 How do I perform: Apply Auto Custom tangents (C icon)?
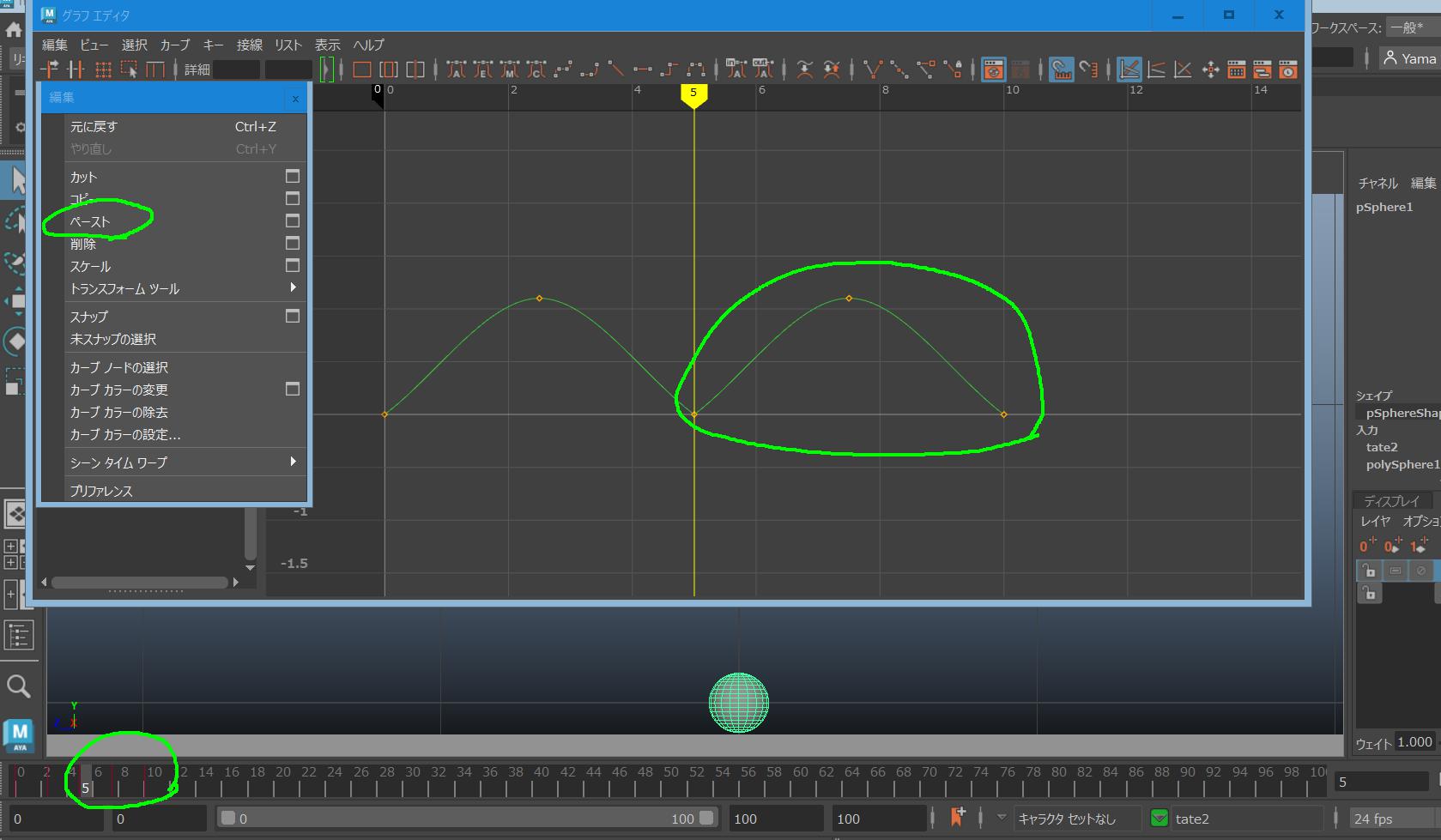pyautogui.click(x=536, y=69)
